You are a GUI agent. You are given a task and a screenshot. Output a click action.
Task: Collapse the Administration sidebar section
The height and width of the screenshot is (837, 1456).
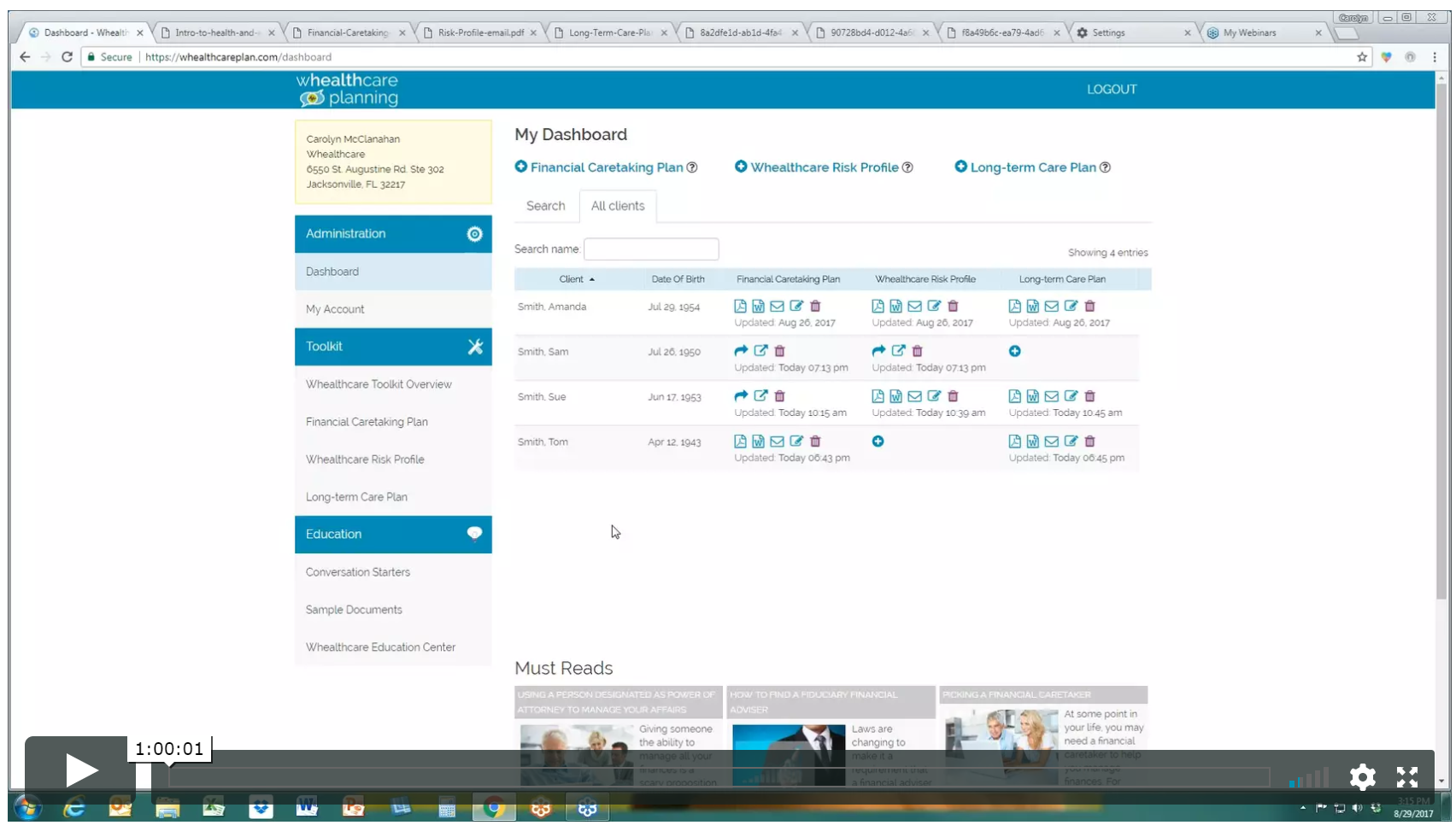pos(474,234)
